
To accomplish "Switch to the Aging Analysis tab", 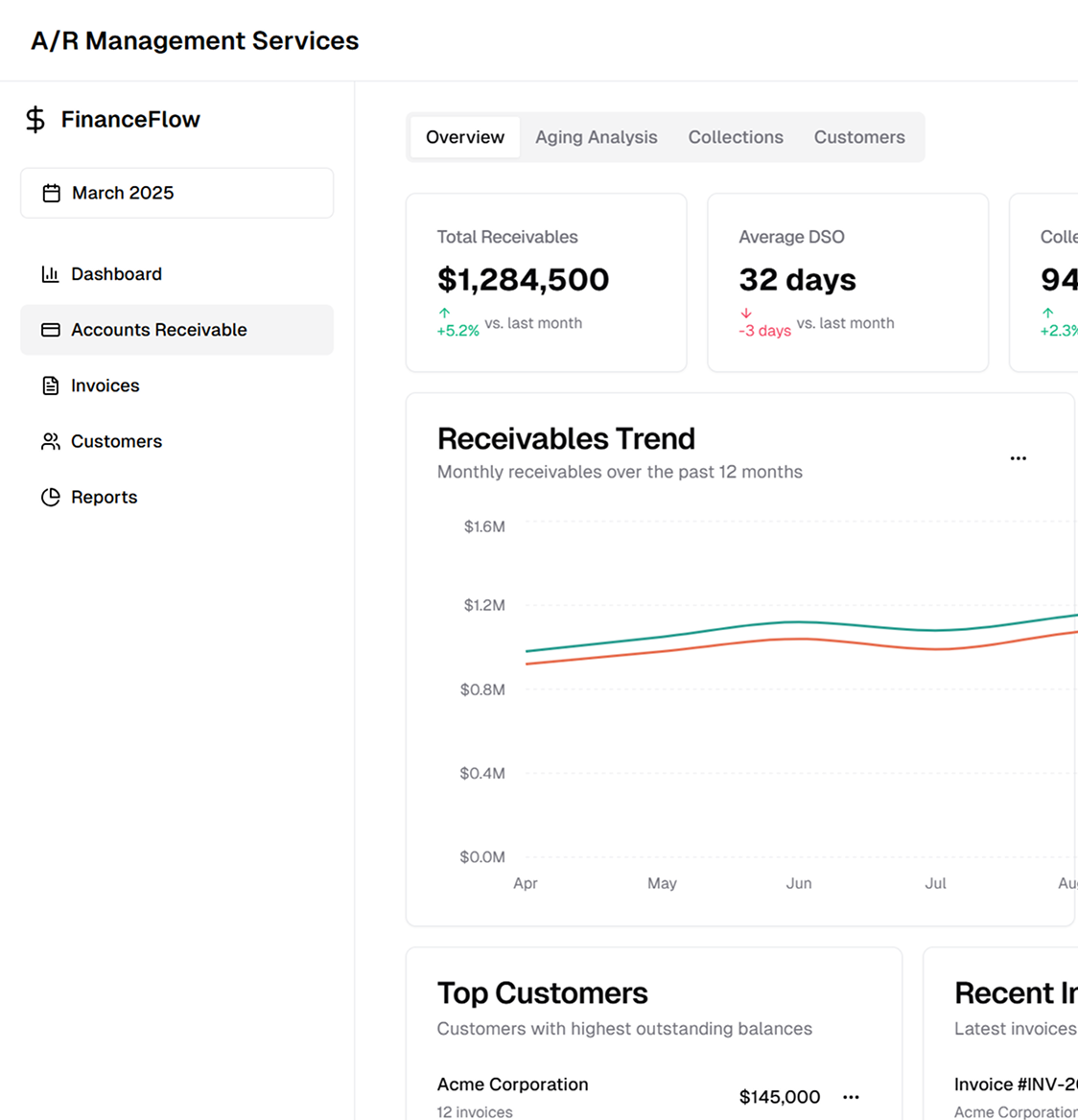I will pyautogui.click(x=596, y=137).
